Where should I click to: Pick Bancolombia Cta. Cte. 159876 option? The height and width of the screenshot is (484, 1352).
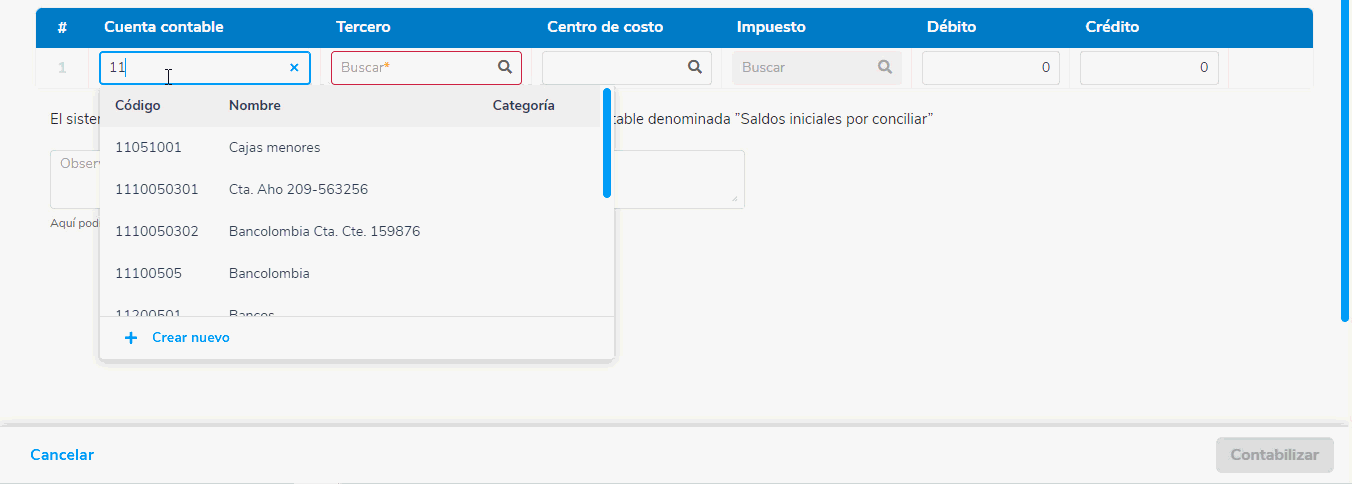click(x=324, y=231)
